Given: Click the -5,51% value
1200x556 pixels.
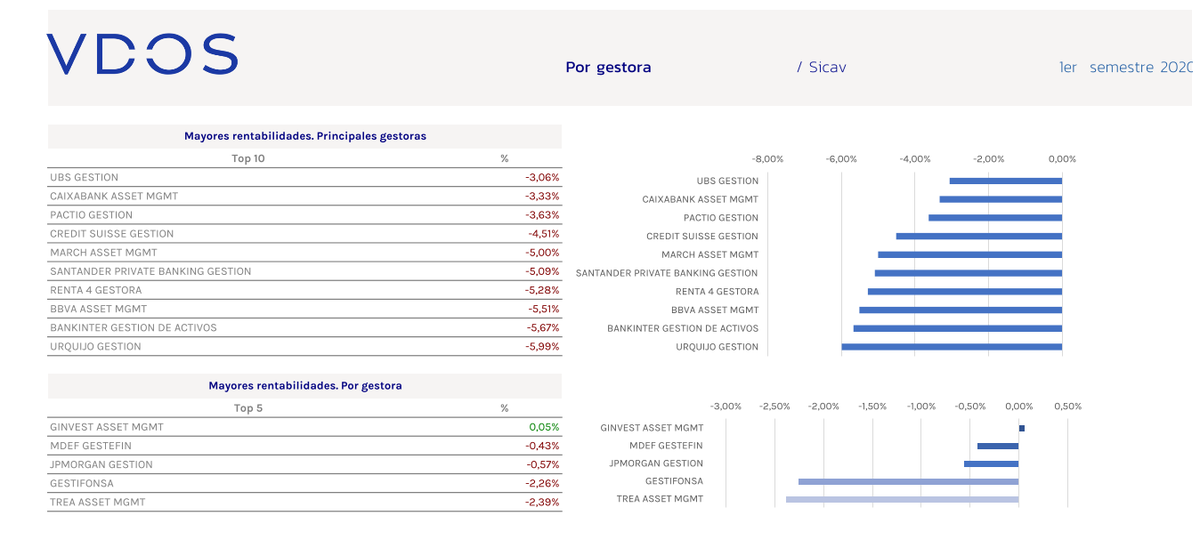Looking at the screenshot, I should click(x=543, y=309).
